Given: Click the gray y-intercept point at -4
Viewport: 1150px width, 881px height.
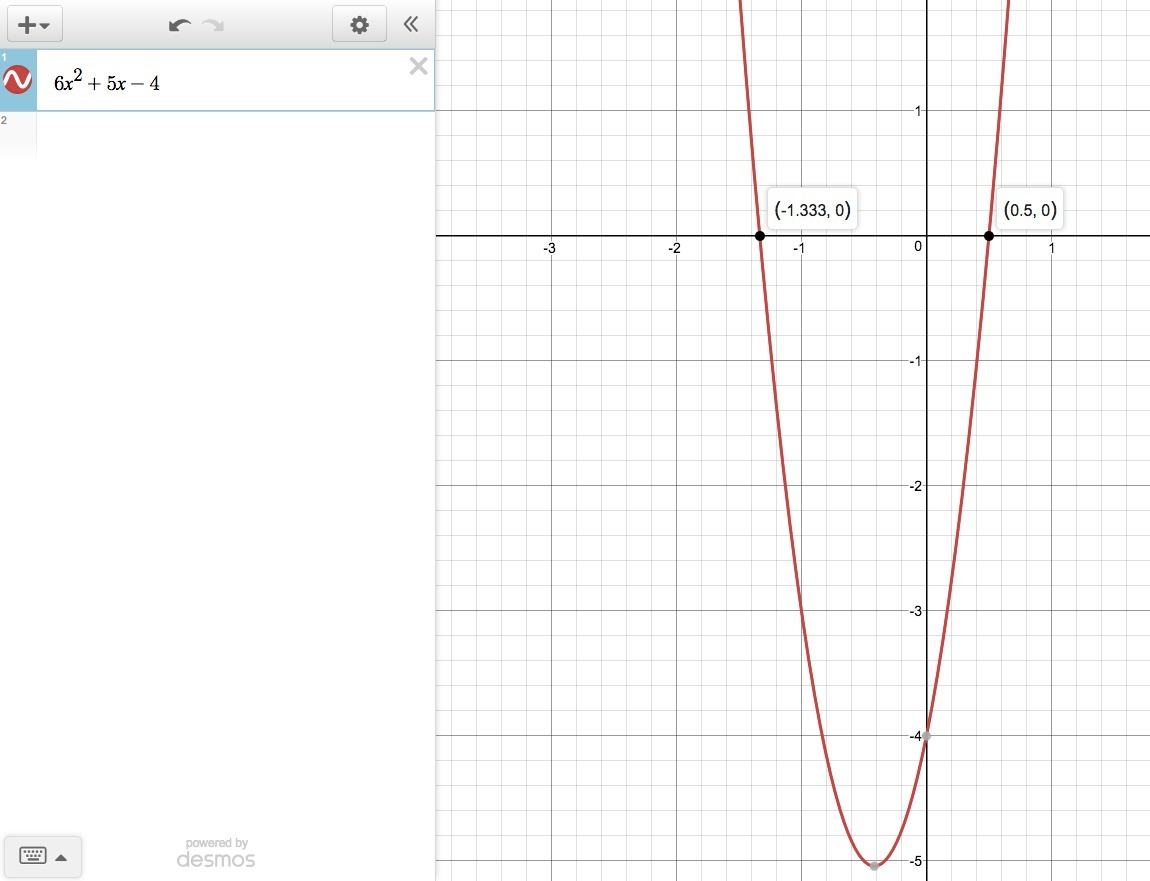Looking at the screenshot, I should pos(926,736).
